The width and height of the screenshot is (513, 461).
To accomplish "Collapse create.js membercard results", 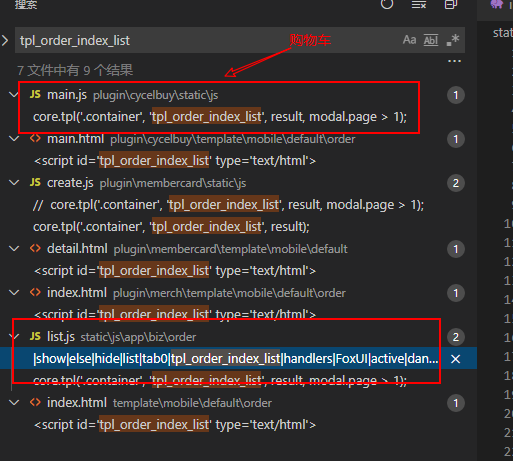I will click(x=14, y=183).
